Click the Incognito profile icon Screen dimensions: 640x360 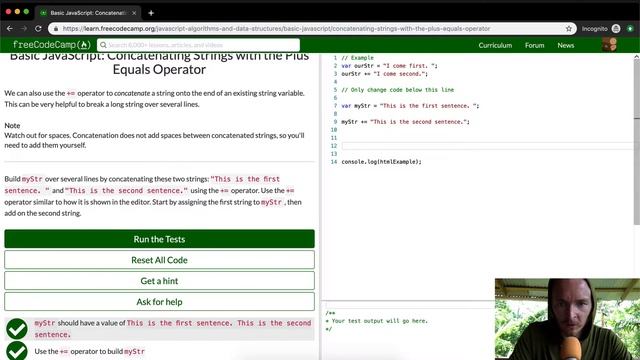616,29
